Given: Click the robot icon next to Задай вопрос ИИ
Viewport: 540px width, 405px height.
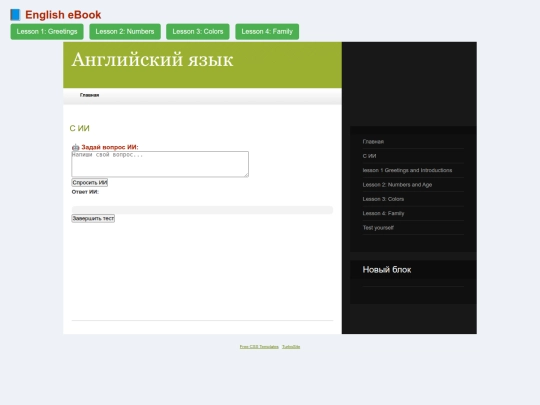Looking at the screenshot, I should [x=75, y=147].
